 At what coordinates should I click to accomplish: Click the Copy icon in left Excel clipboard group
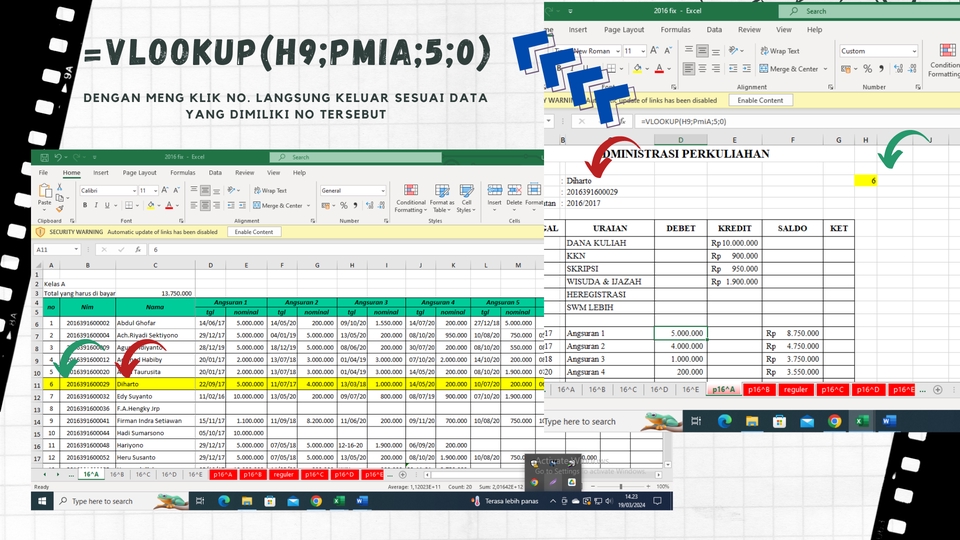click(x=59, y=197)
